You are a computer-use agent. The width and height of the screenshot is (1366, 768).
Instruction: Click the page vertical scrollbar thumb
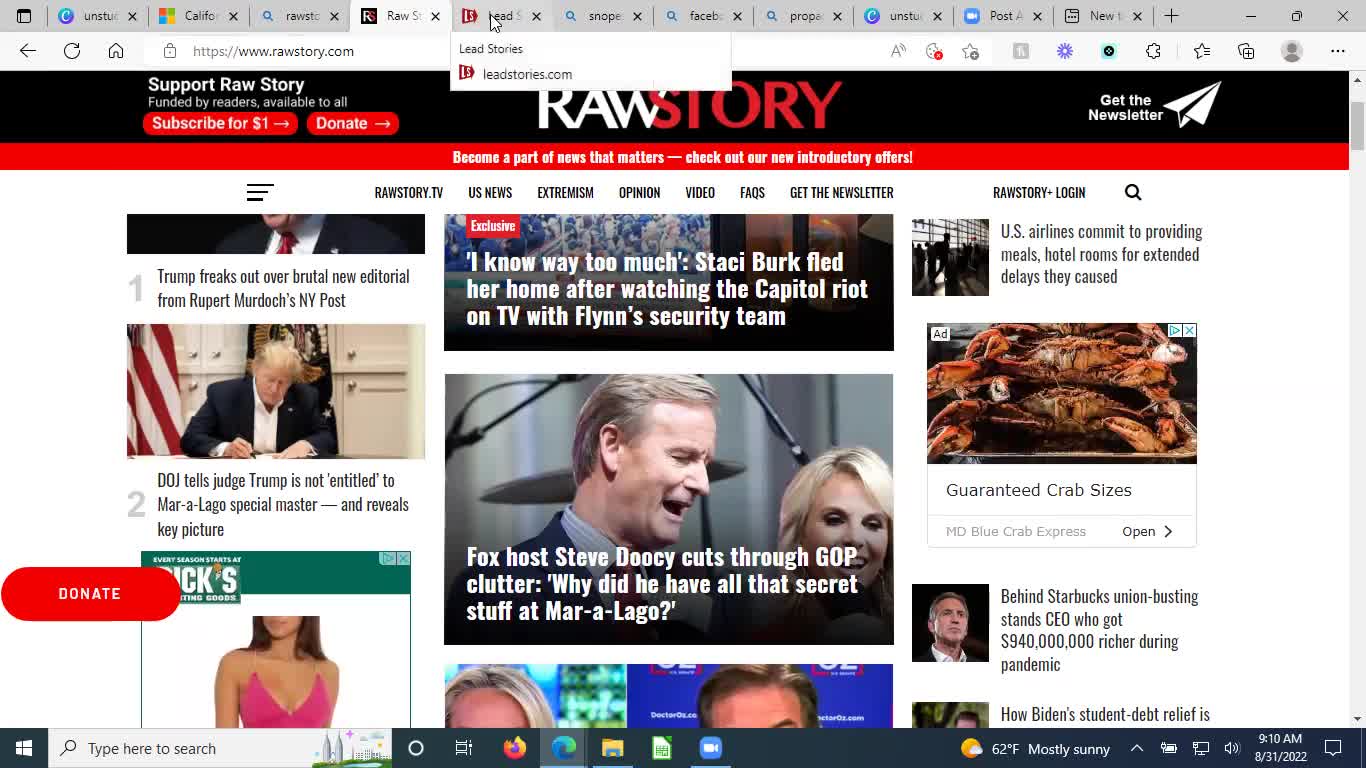point(1357,126)
